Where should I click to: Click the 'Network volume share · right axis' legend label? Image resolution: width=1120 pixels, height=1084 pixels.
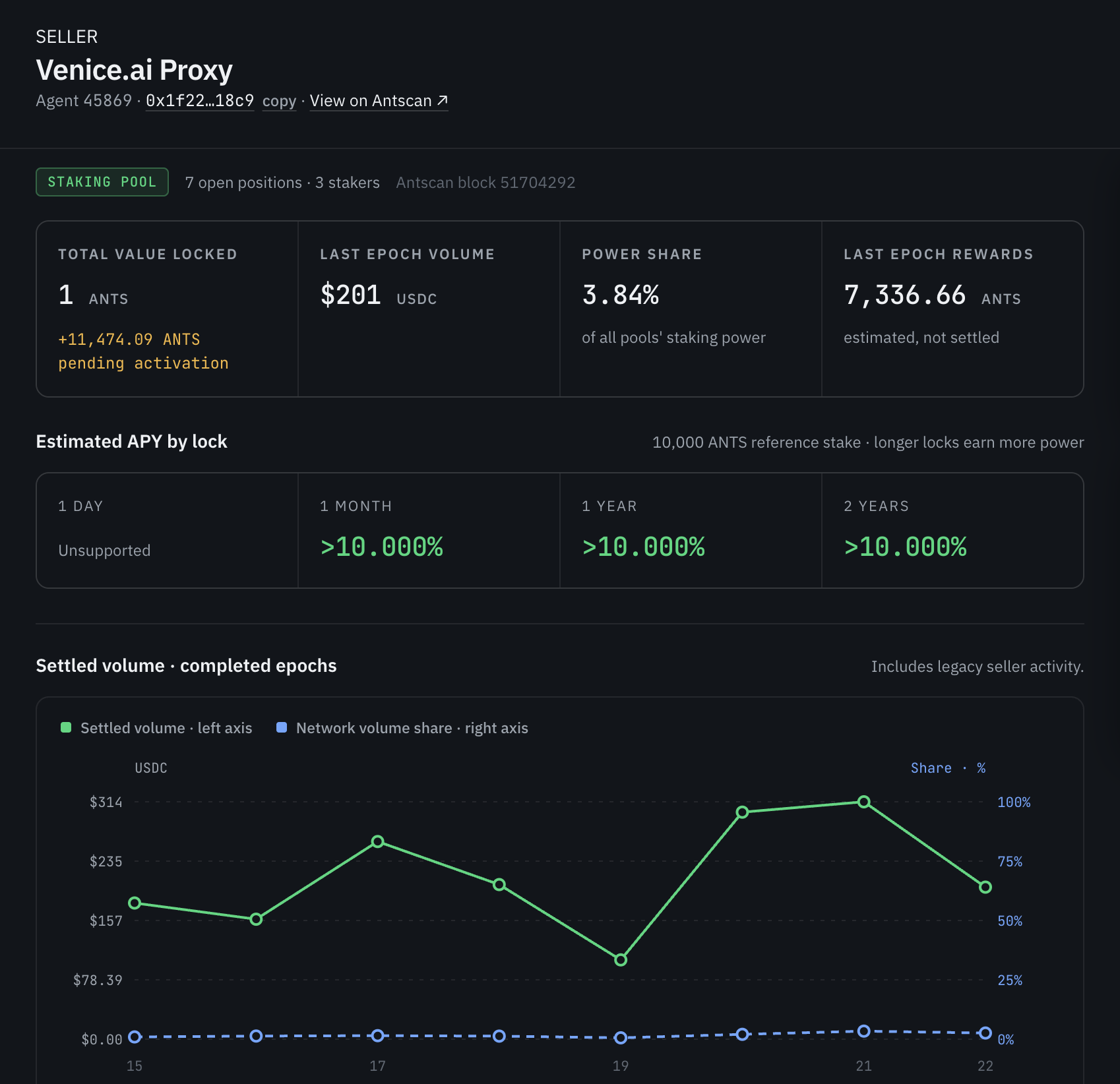click(412, 728)
